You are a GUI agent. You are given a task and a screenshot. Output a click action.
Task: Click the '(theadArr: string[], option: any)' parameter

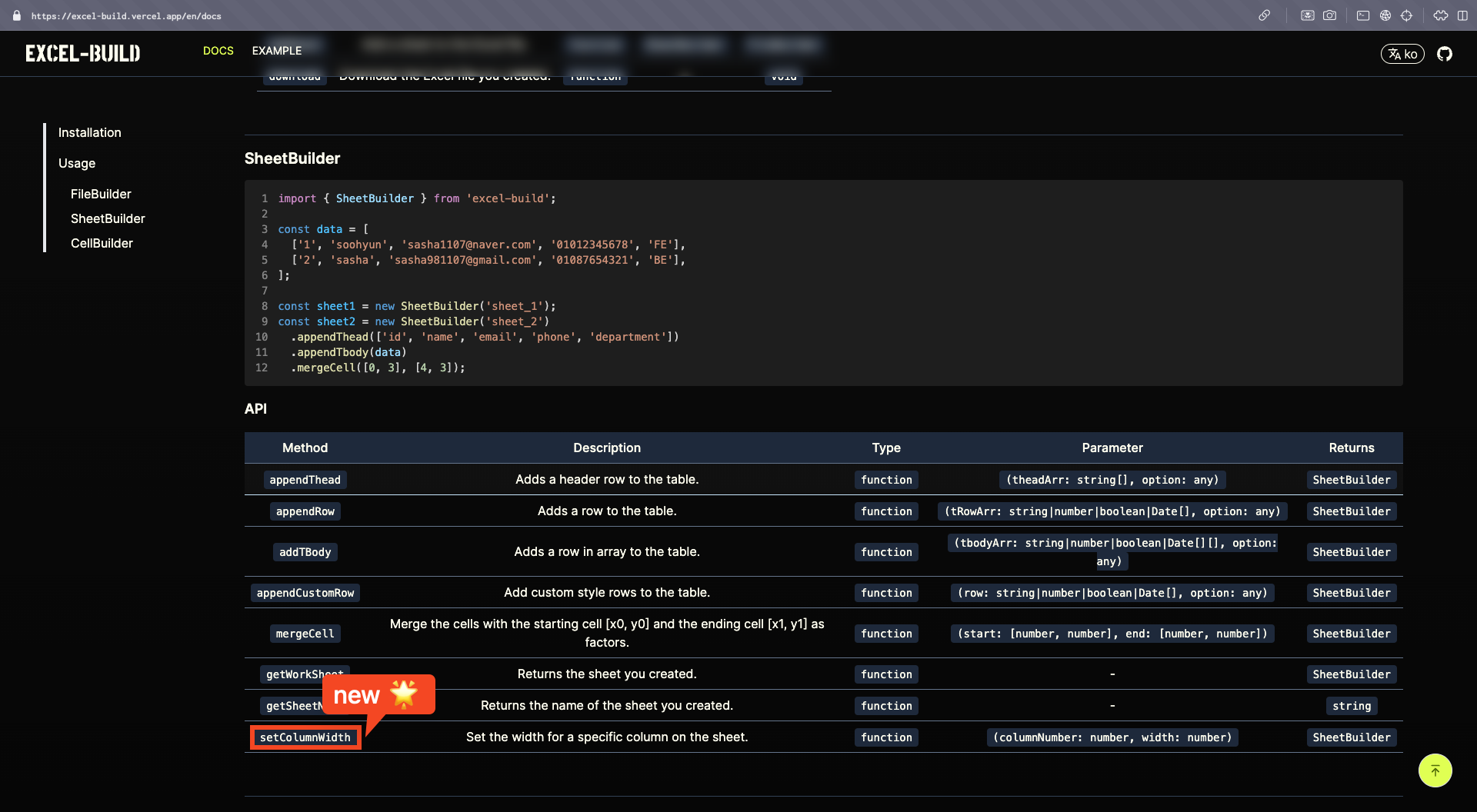click(1112, 480)
